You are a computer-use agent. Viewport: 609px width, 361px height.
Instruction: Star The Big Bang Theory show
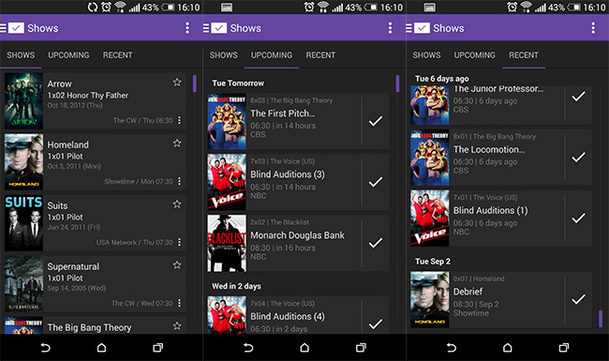(177, 326)
